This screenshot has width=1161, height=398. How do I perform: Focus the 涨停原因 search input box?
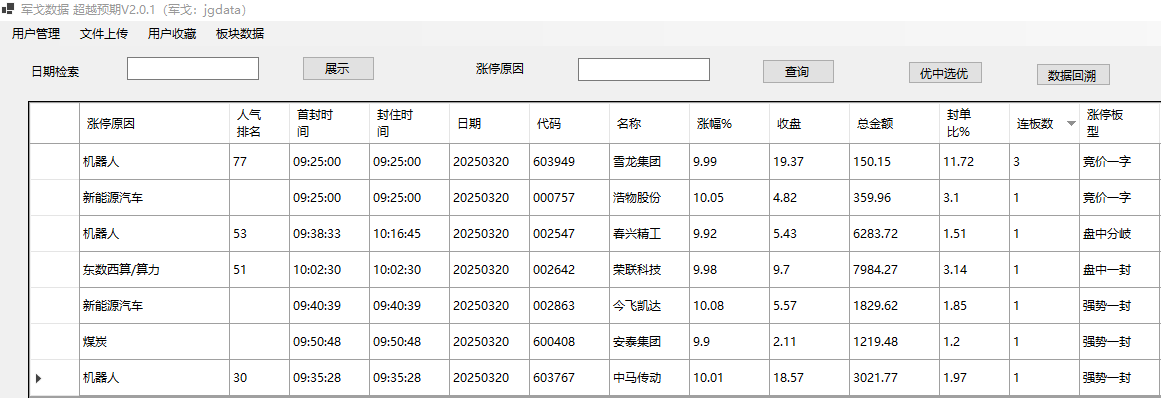644,70
